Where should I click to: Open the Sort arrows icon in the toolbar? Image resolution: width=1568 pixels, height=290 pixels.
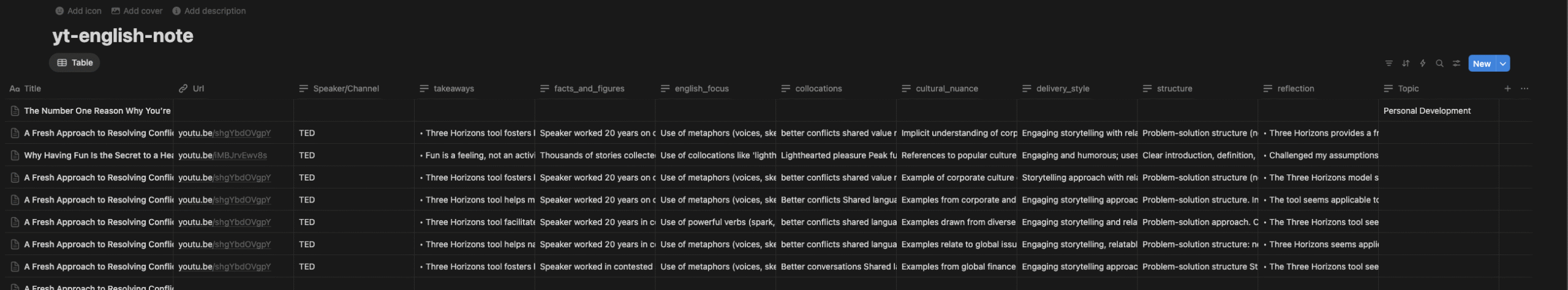tap(1406, 64)
